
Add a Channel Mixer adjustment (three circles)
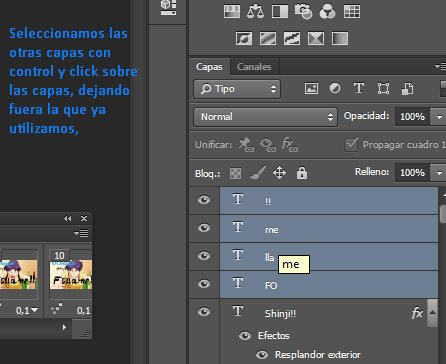327,11
